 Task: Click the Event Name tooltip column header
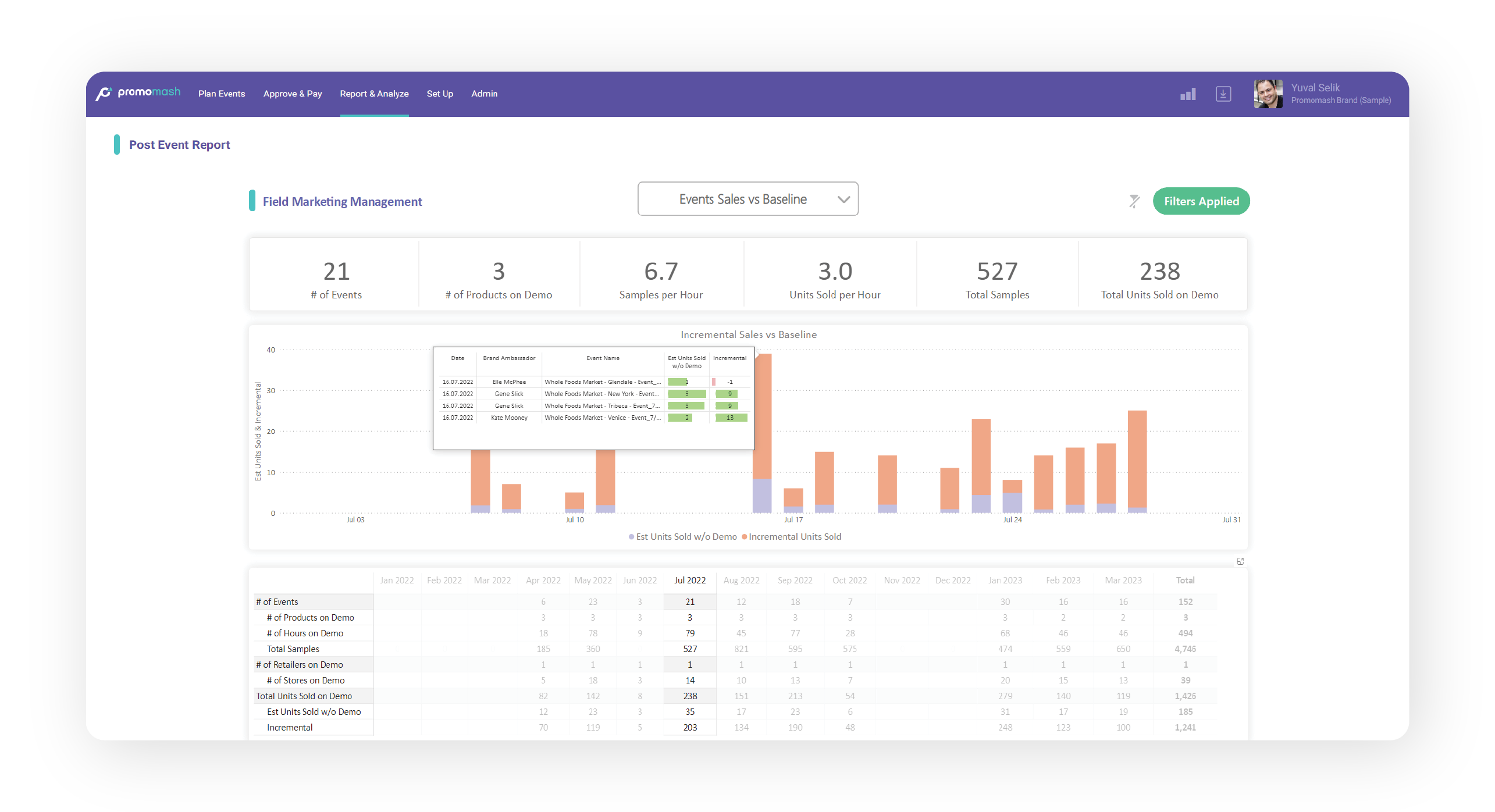pyautogui.click(x=603, y=358)
